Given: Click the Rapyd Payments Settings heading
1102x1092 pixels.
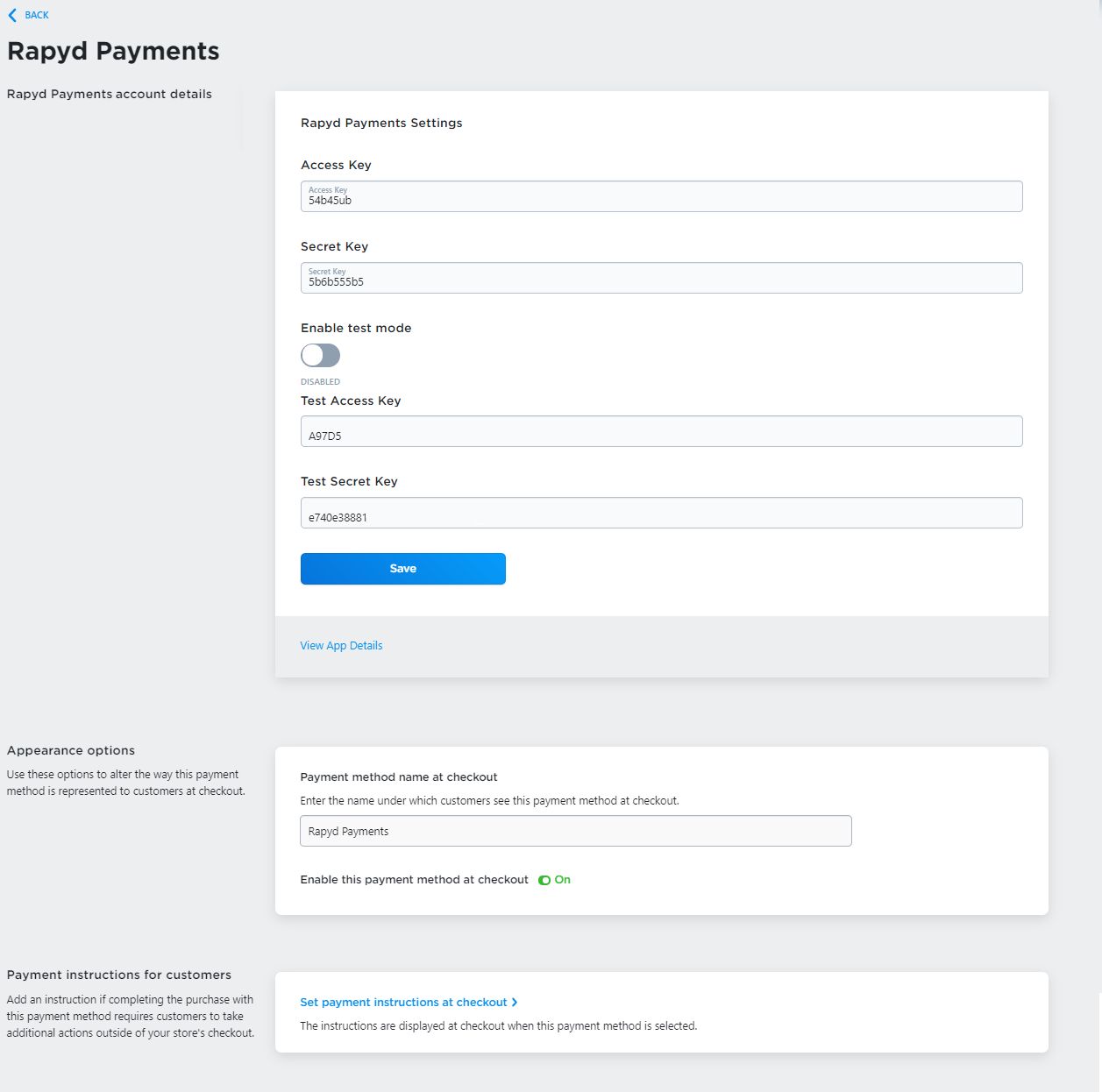Looking at the screenshot, I should pos(381,124).
